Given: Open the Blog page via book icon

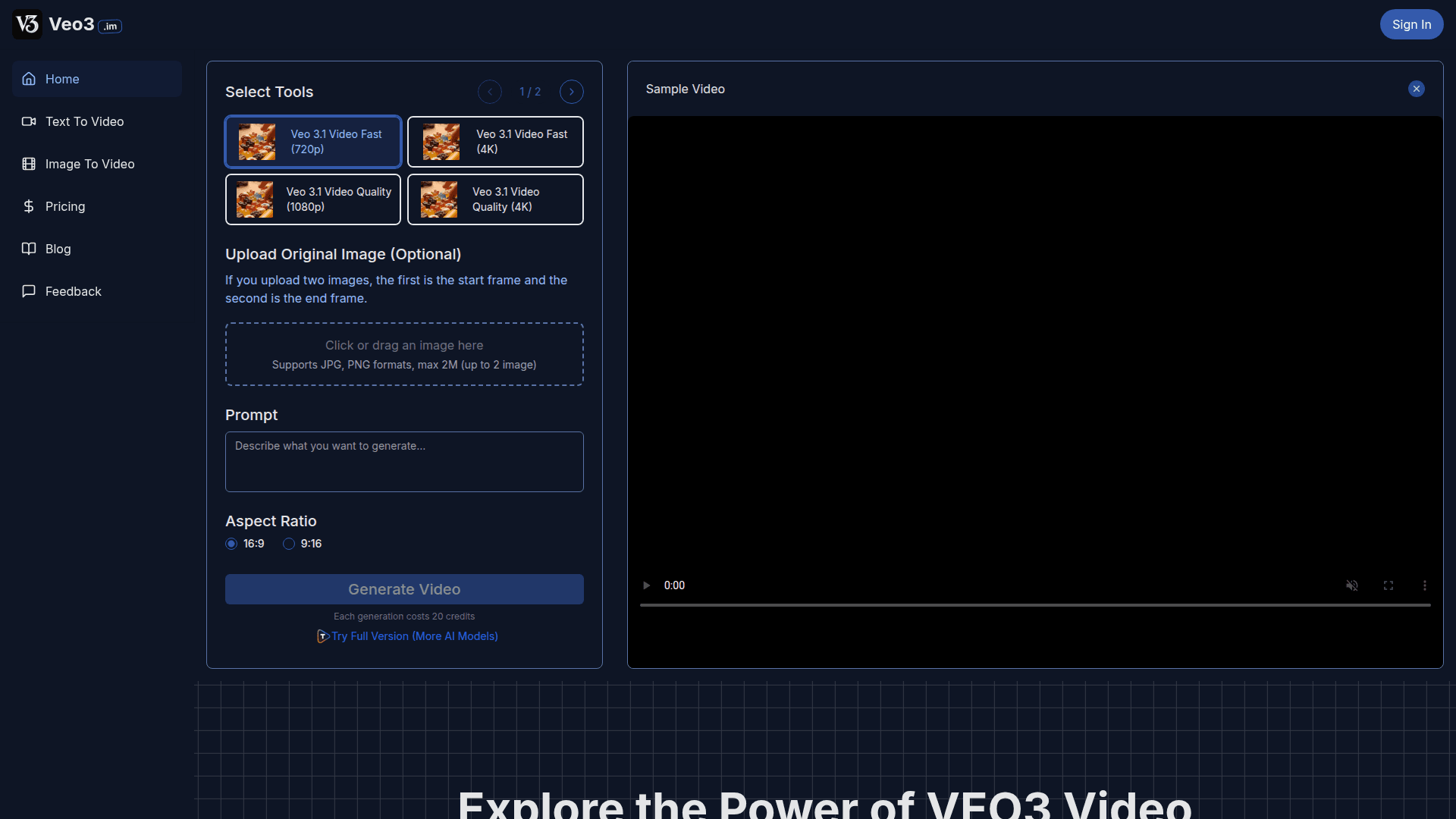Looking at the screenshot, I should pos(28,249).
